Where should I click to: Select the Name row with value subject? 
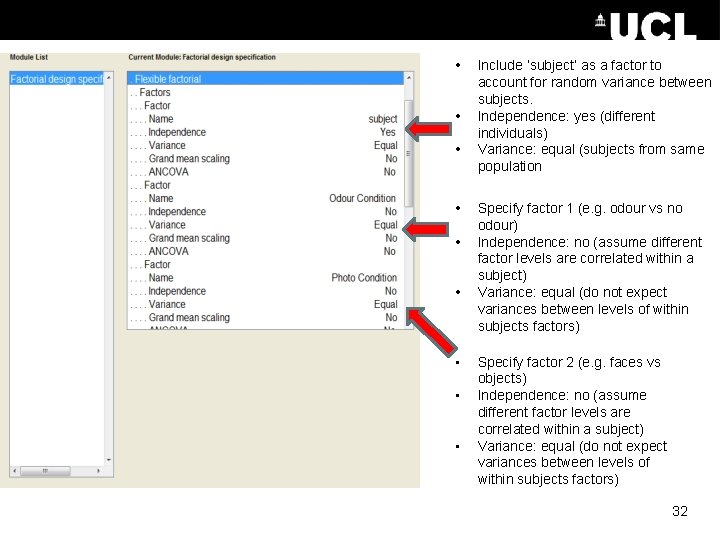point(266,119)
